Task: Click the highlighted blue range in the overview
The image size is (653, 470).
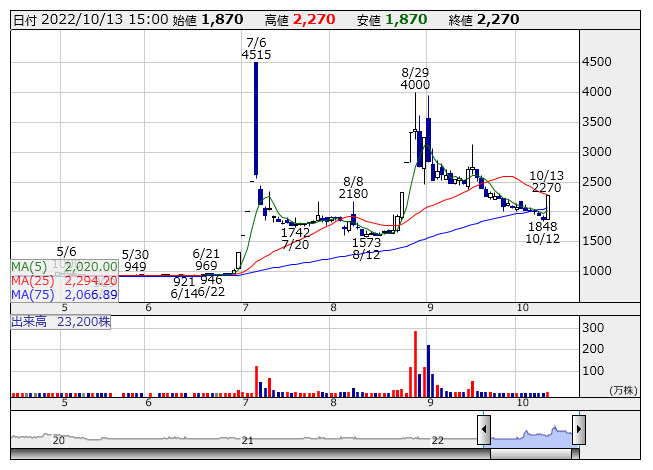Action: (x=531, y=438)
